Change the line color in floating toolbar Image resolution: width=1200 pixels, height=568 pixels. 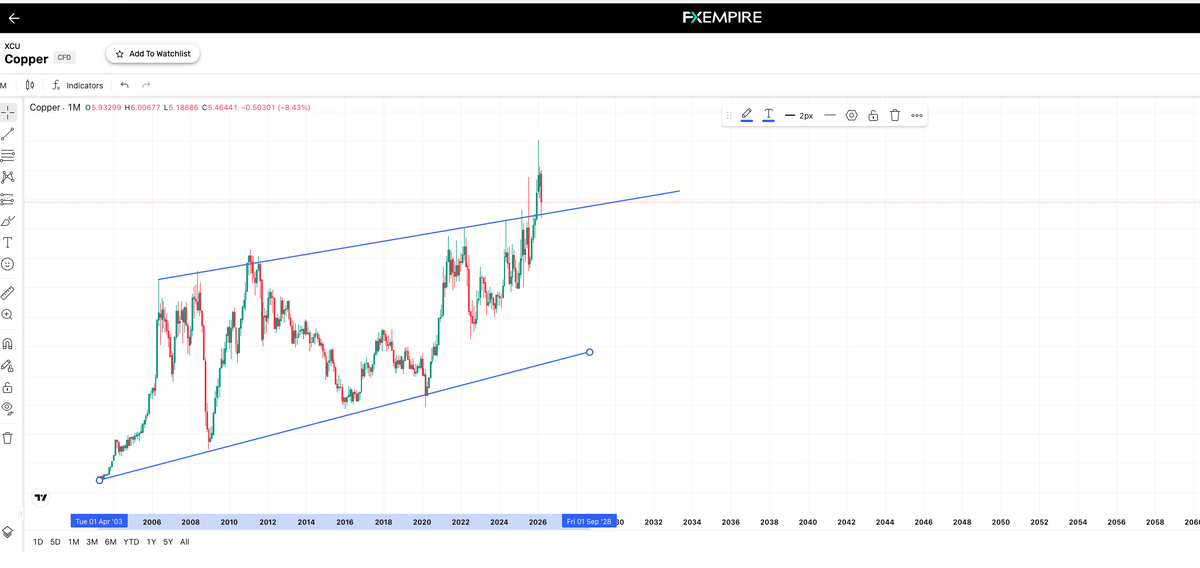pos(747,115)
